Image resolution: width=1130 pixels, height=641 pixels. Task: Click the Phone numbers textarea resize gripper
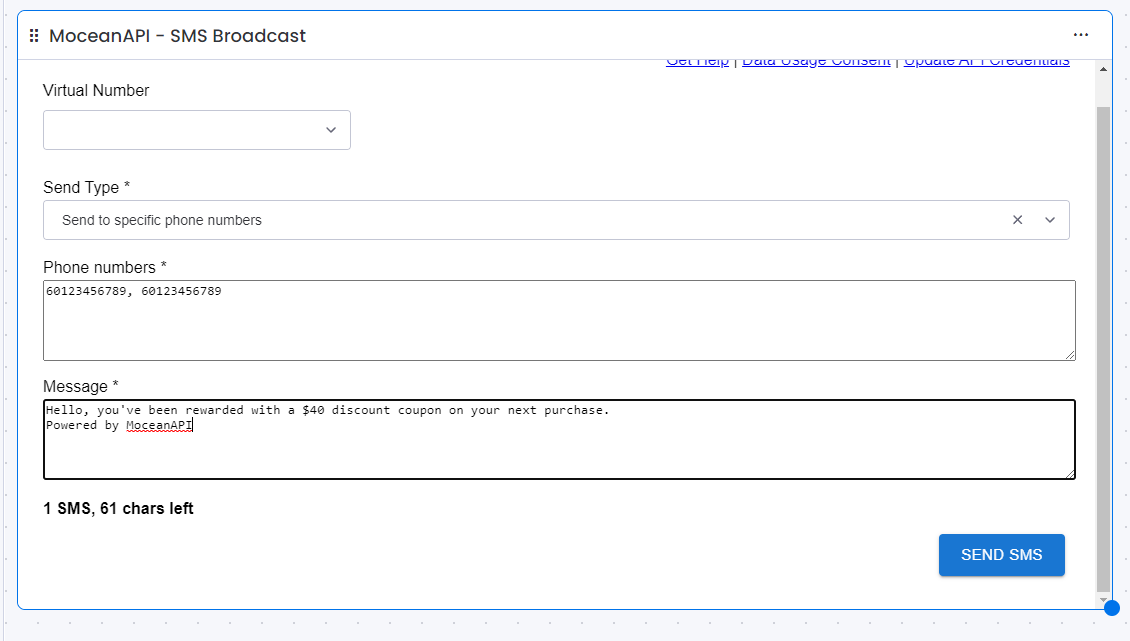1070,354
